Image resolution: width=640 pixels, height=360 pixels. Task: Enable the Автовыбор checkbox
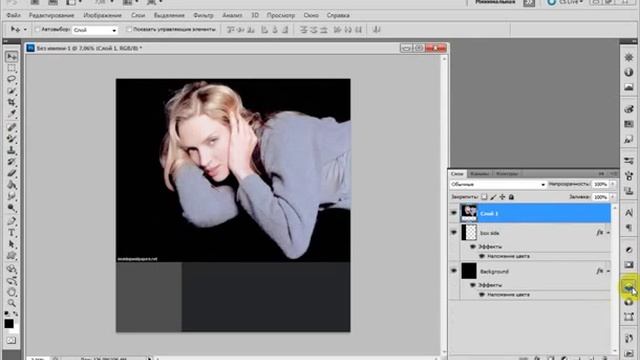(38, 29)
